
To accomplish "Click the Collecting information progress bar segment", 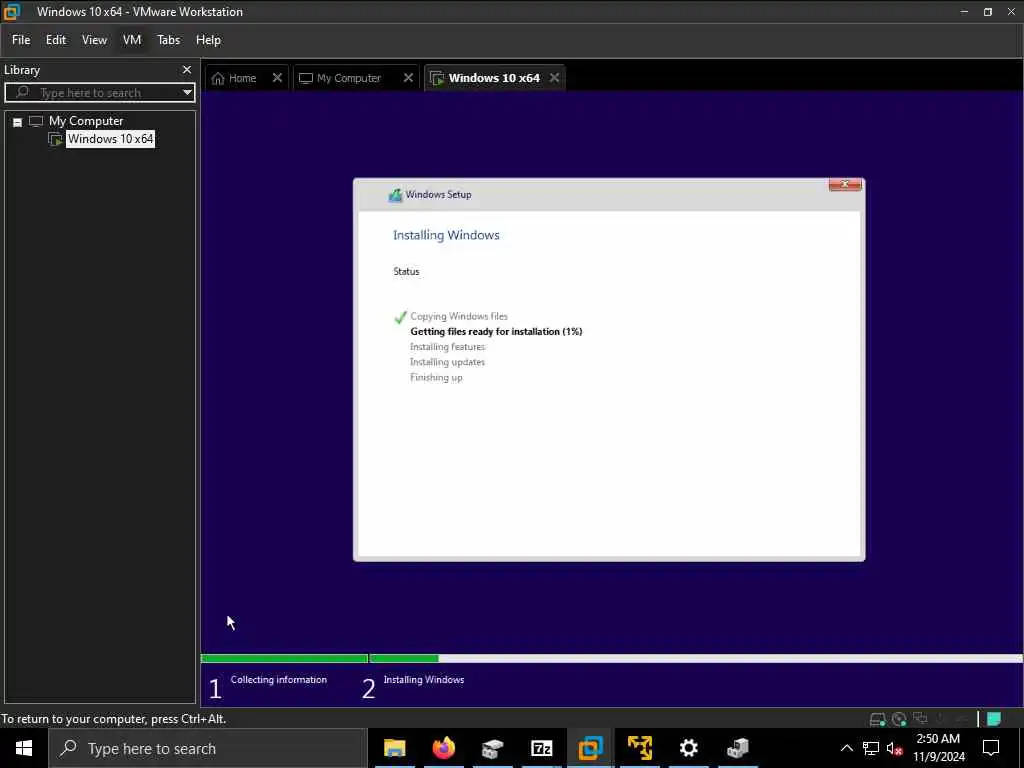I will (284, 658).
